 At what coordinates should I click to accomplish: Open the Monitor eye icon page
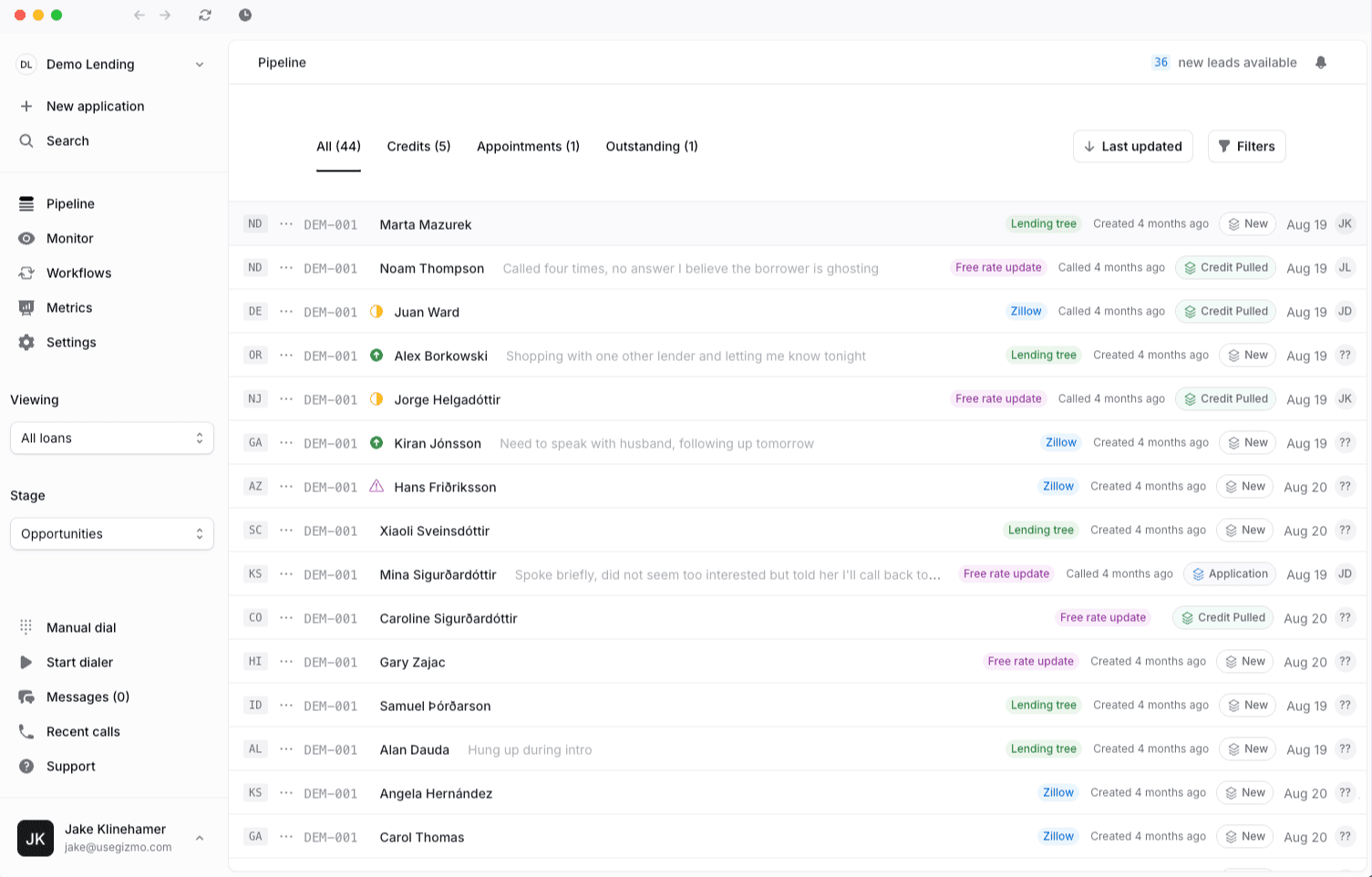26,239
